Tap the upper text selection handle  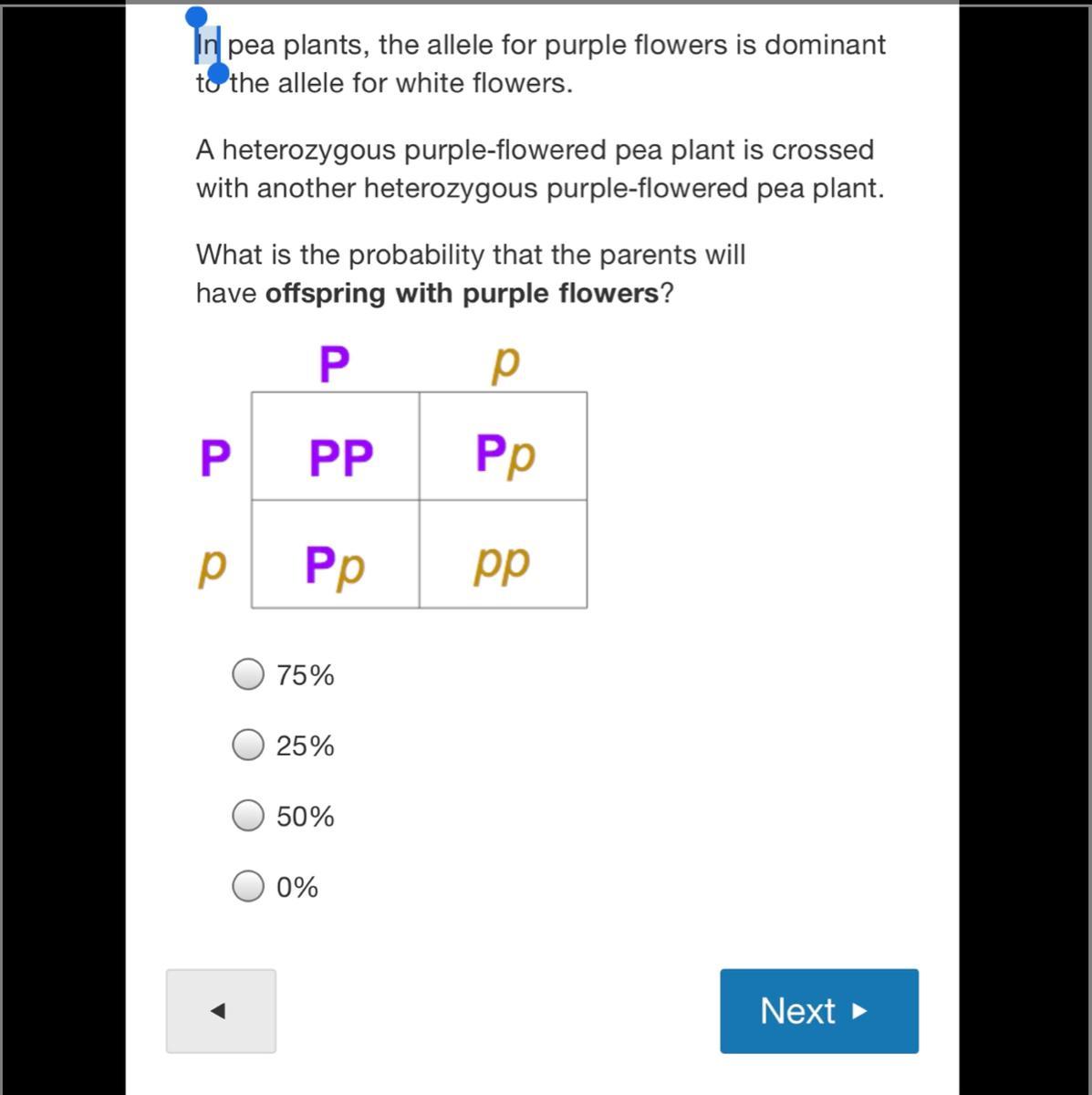tap(196, 17)
